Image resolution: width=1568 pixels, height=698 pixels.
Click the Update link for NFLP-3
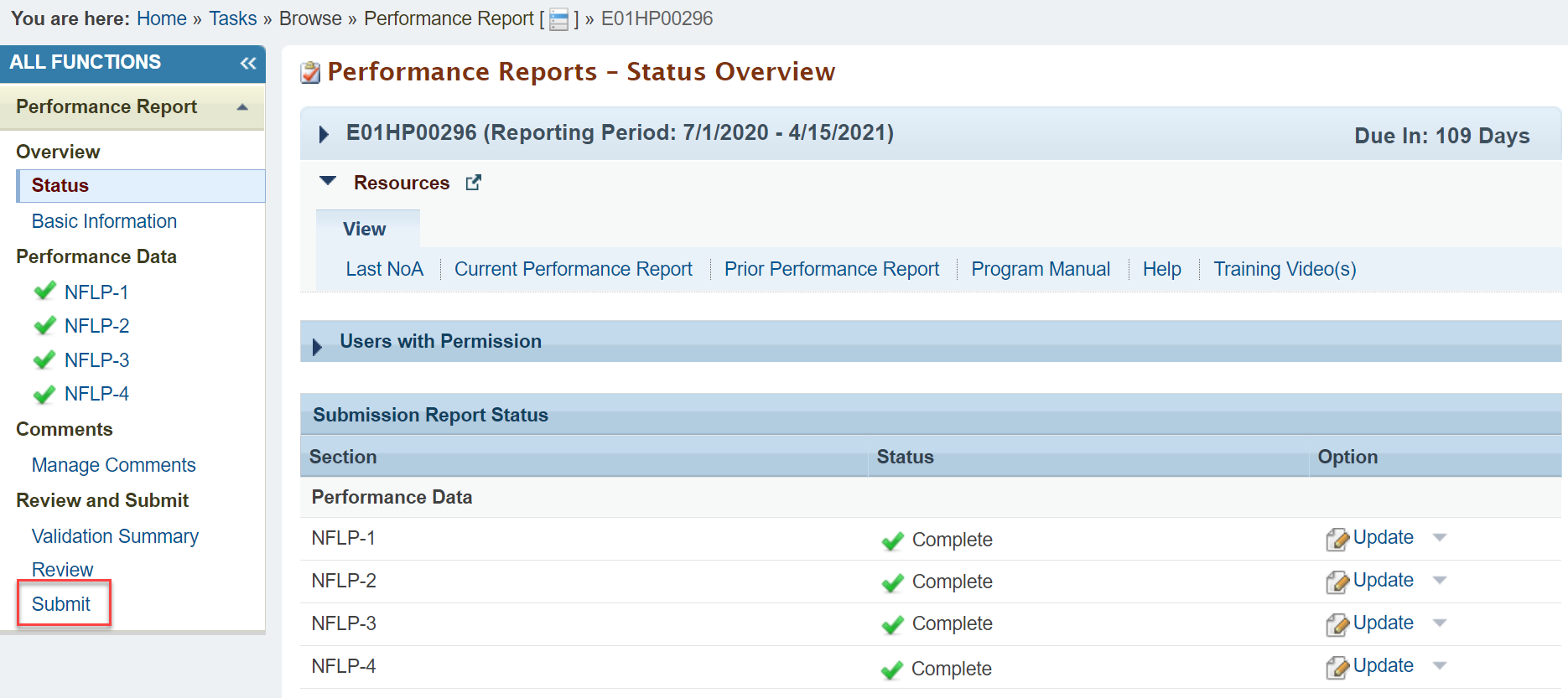click(x=1384, y=623)
